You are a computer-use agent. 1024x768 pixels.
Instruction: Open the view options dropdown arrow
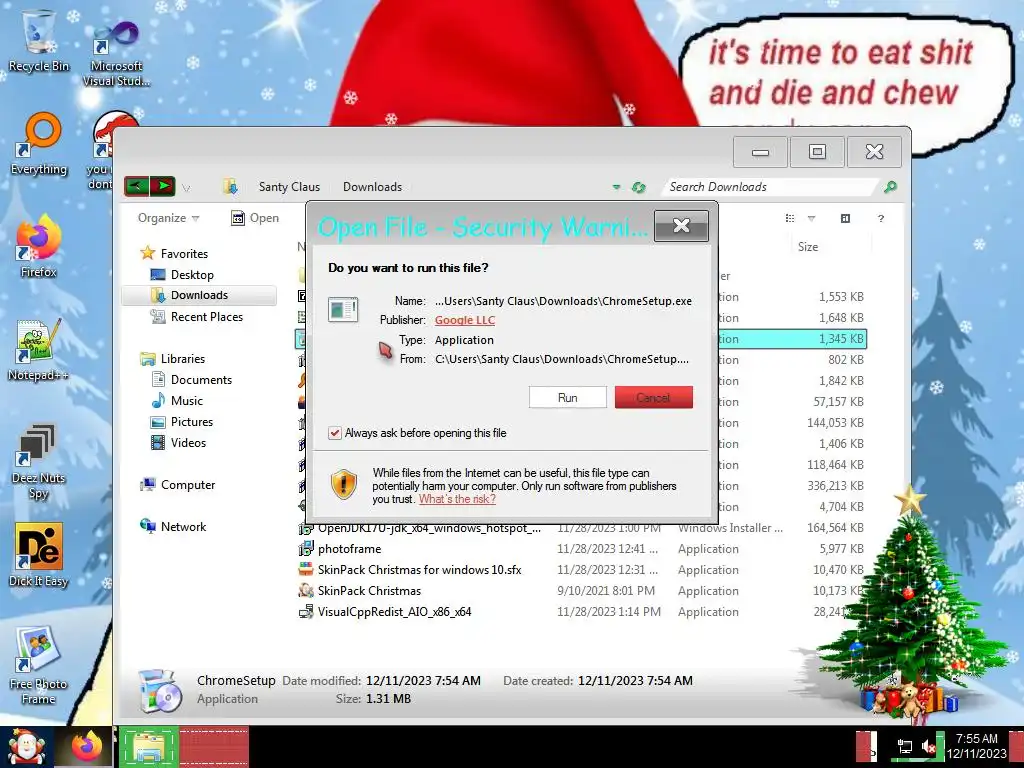point(812,218)
